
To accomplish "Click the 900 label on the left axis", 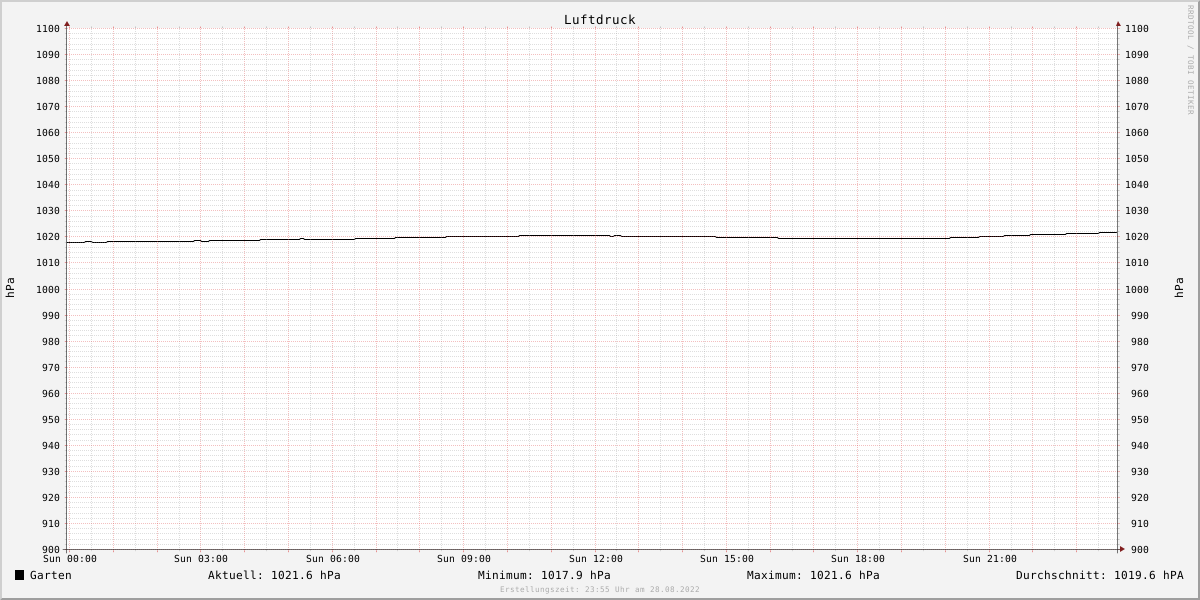I will (x=51, y=550).
